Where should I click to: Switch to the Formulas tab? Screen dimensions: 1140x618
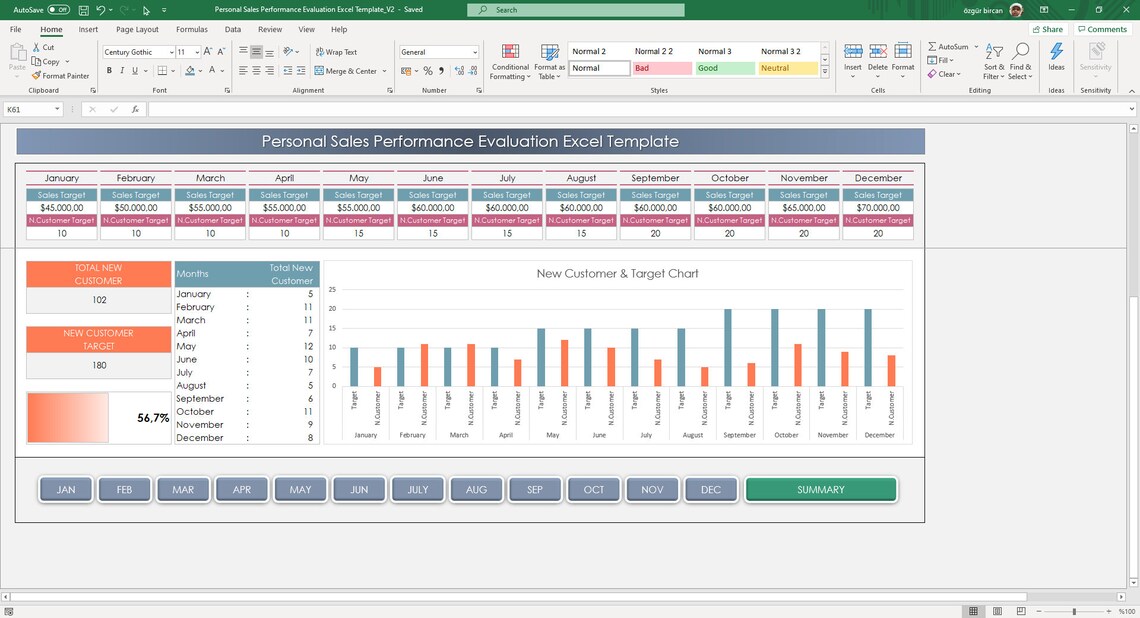coord(191,30)
